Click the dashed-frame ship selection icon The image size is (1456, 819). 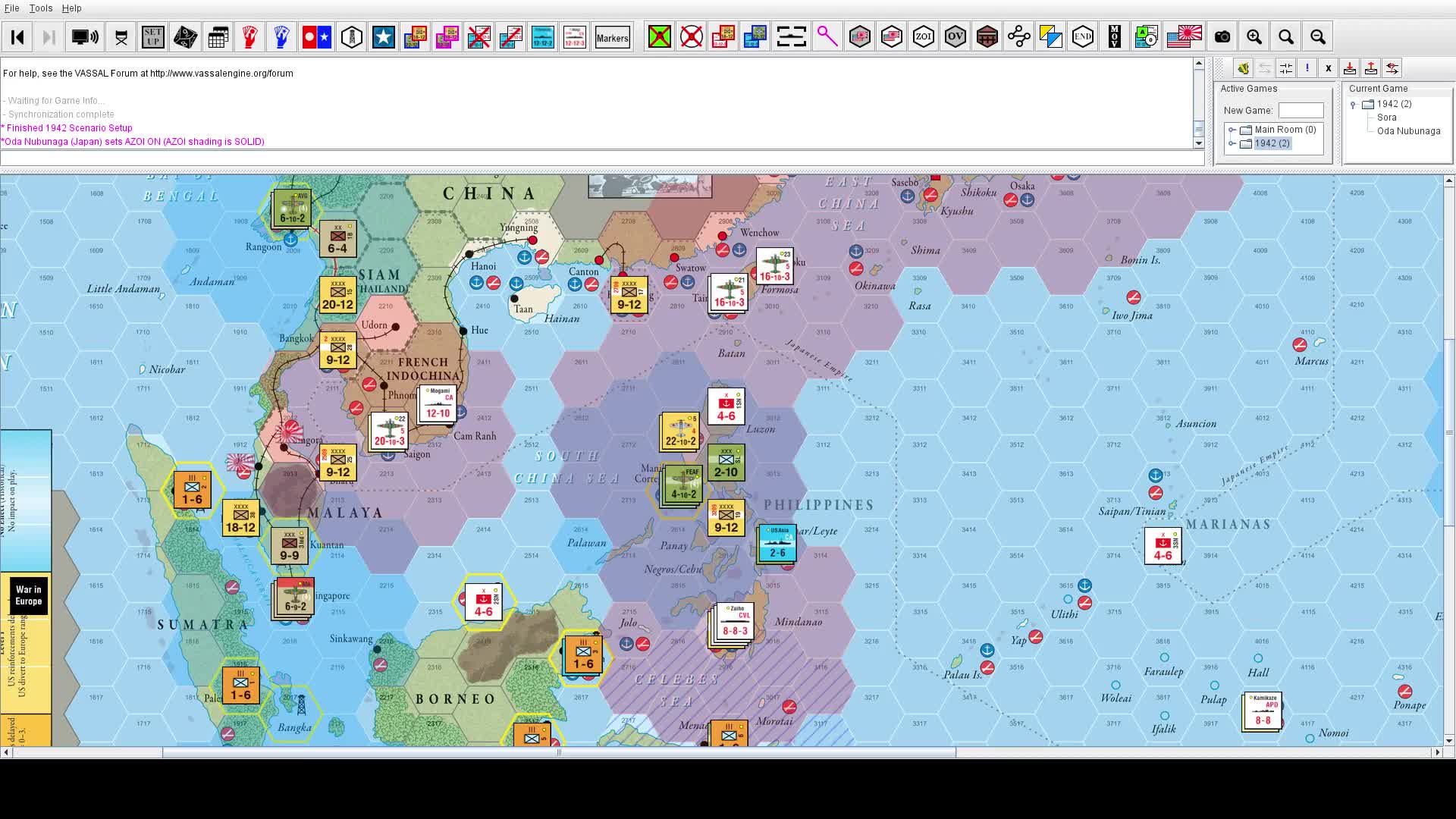pyautogui.click(x=791, y=37)
